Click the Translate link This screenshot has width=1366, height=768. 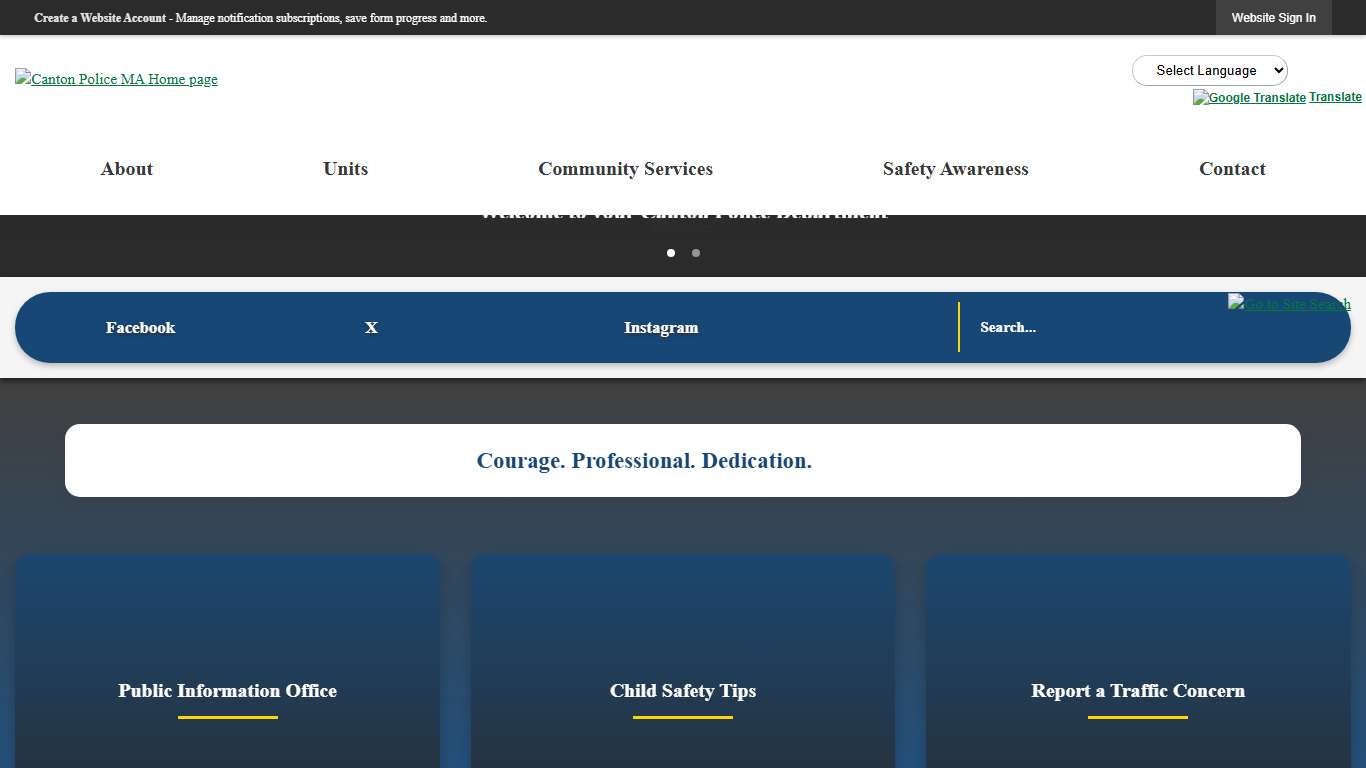coord(1335,96)
